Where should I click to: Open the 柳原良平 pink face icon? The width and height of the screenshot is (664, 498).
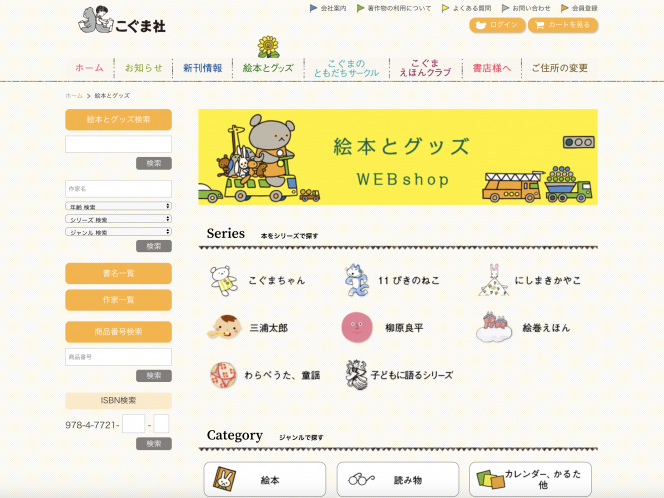click(357, 327)
